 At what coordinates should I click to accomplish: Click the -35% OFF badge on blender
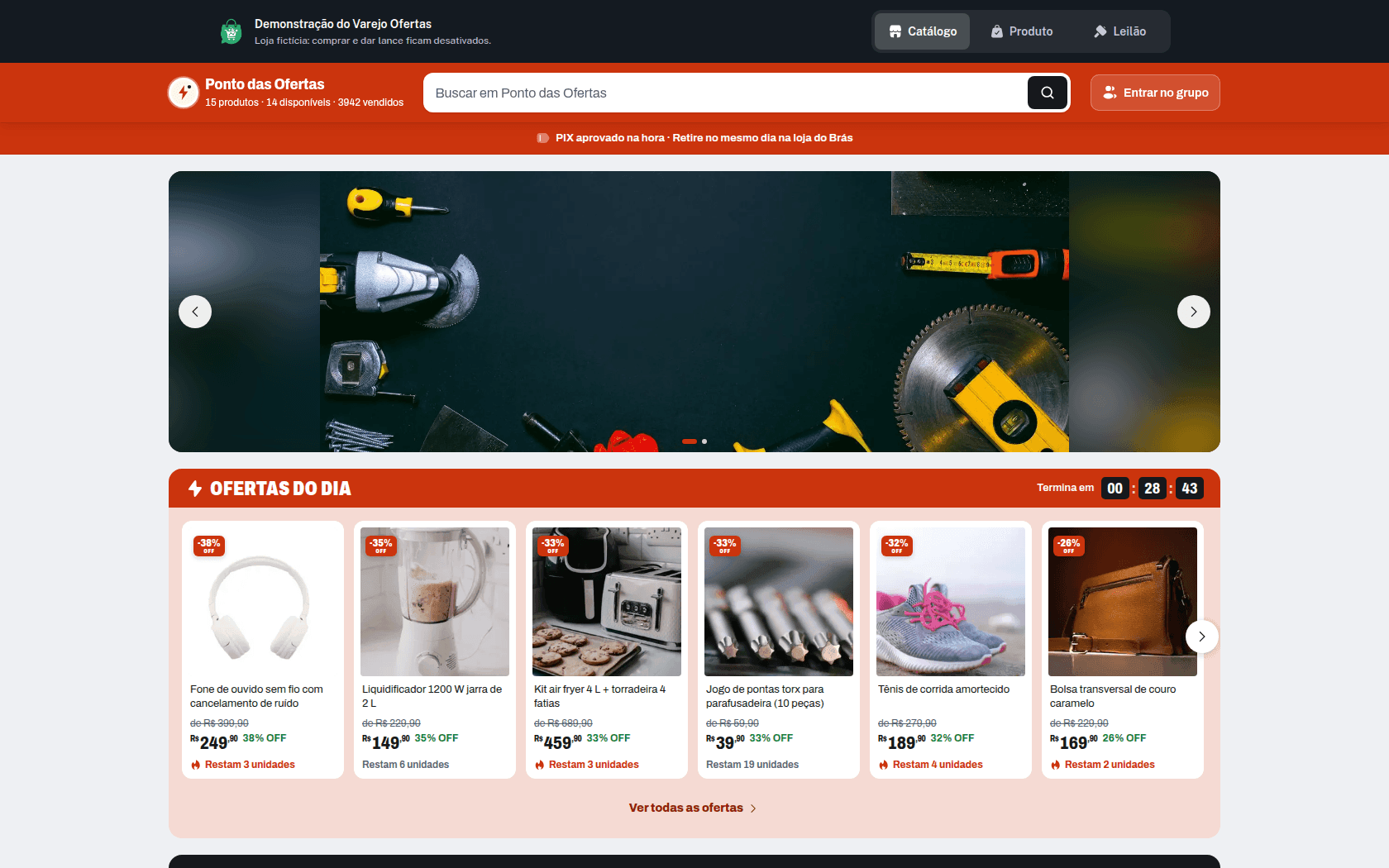point(381,546)
